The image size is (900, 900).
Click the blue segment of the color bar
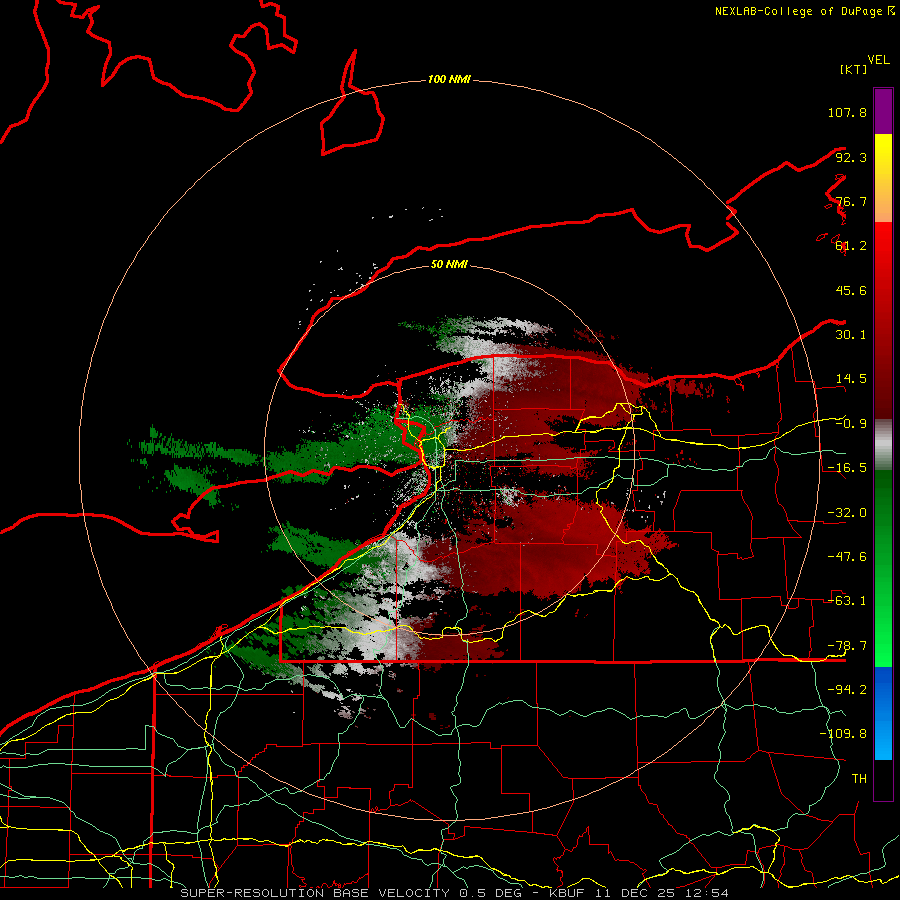tap(883, 713)
